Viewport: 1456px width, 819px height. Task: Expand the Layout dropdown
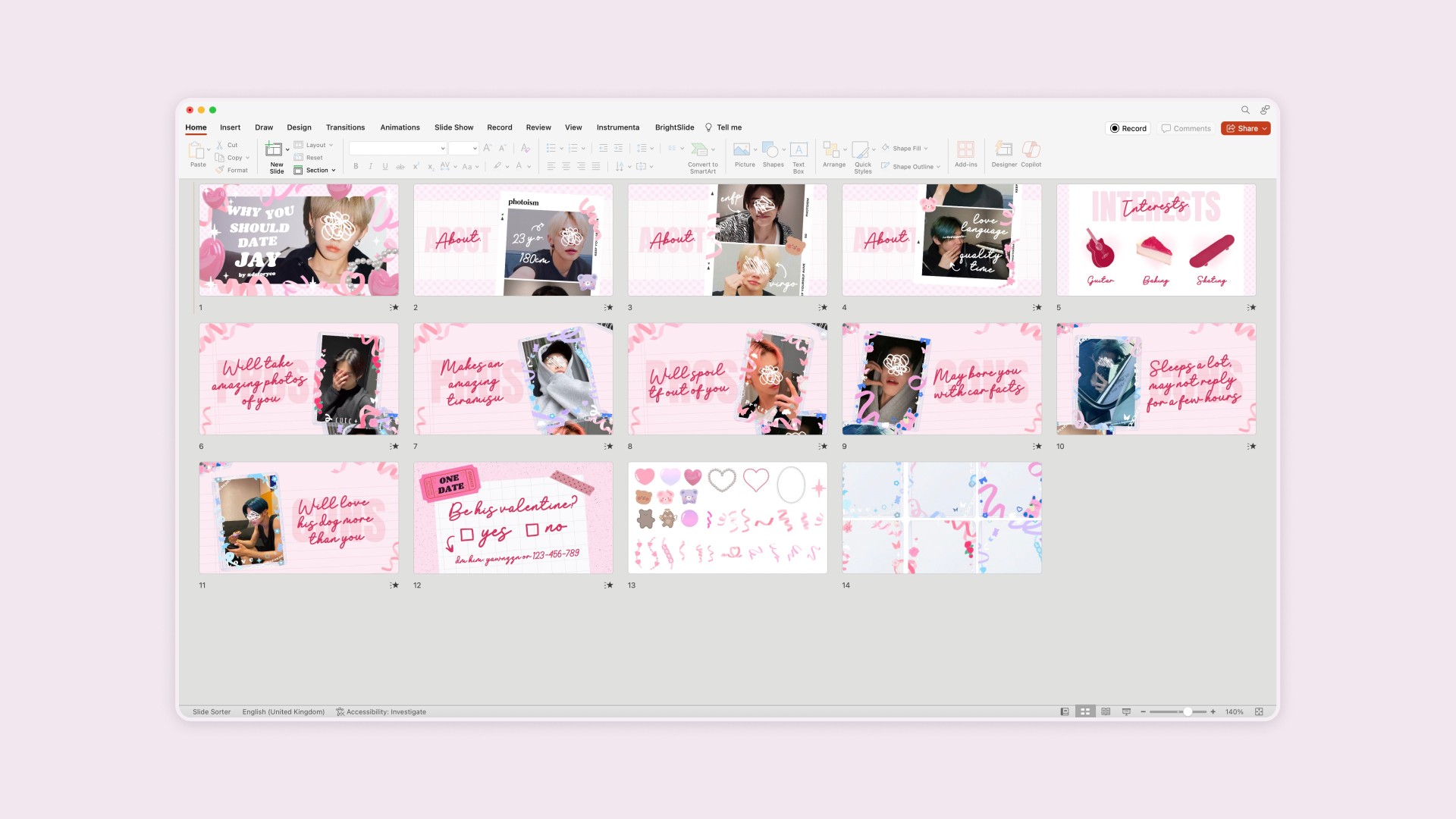pos(331,145)
